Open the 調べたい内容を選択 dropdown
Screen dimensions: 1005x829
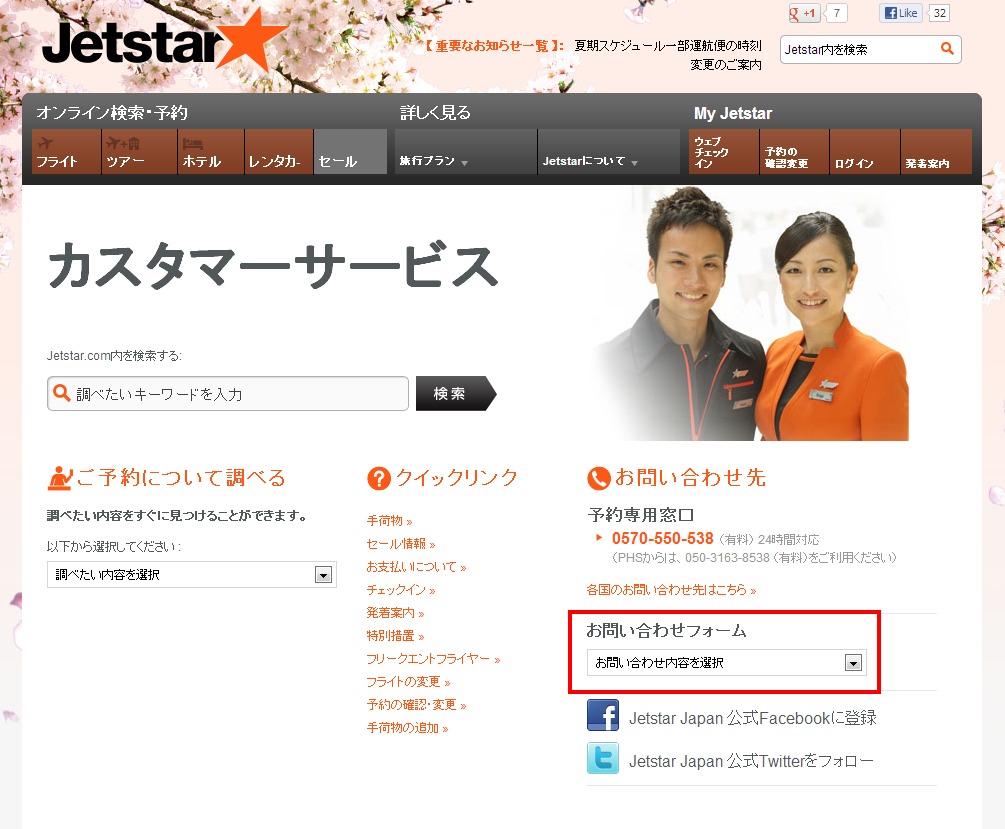(323, 574)
